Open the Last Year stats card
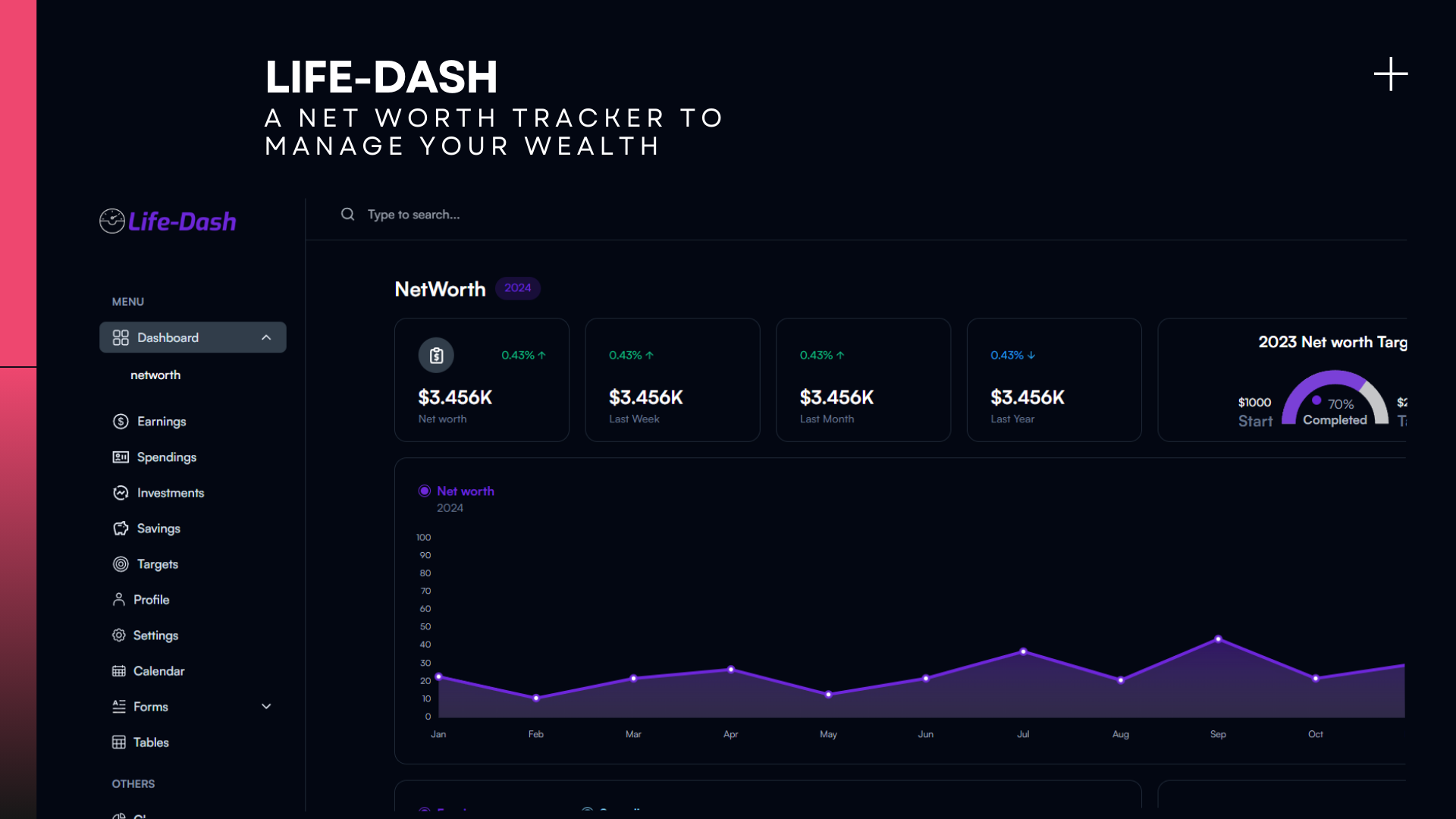1456x819 pixels. [1054, 379]
